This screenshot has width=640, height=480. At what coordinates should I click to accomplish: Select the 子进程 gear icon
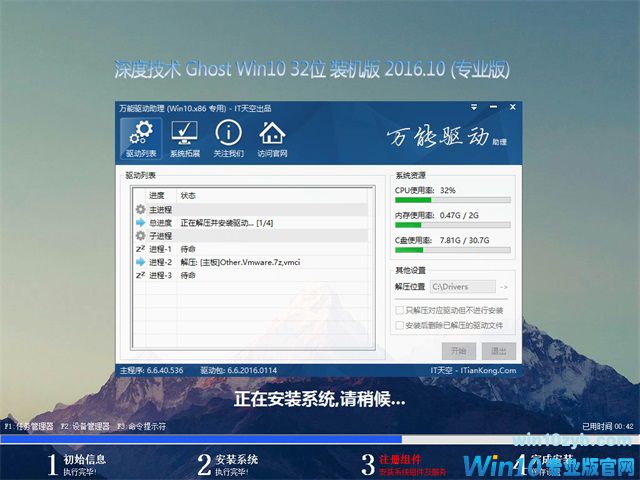point(140,236)
